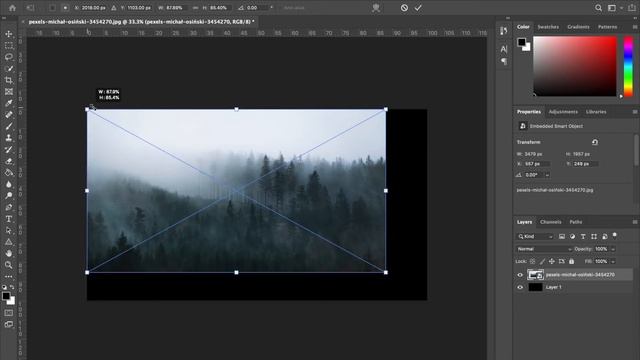The width and height of the screenshot is (640, 360).
Task: Switch to the Libraries tab
Action: pyautogui.click(x=596, y=112)
